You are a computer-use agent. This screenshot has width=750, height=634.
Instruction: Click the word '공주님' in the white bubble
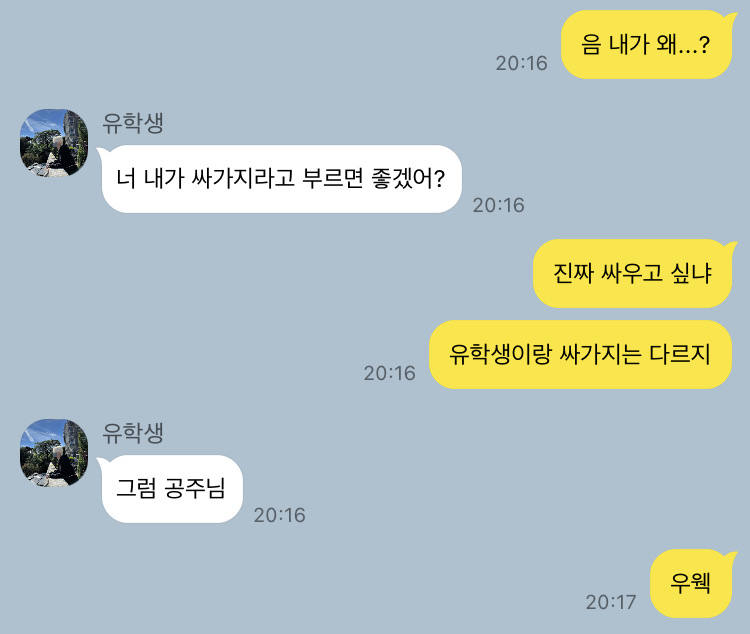coord(194,489)
